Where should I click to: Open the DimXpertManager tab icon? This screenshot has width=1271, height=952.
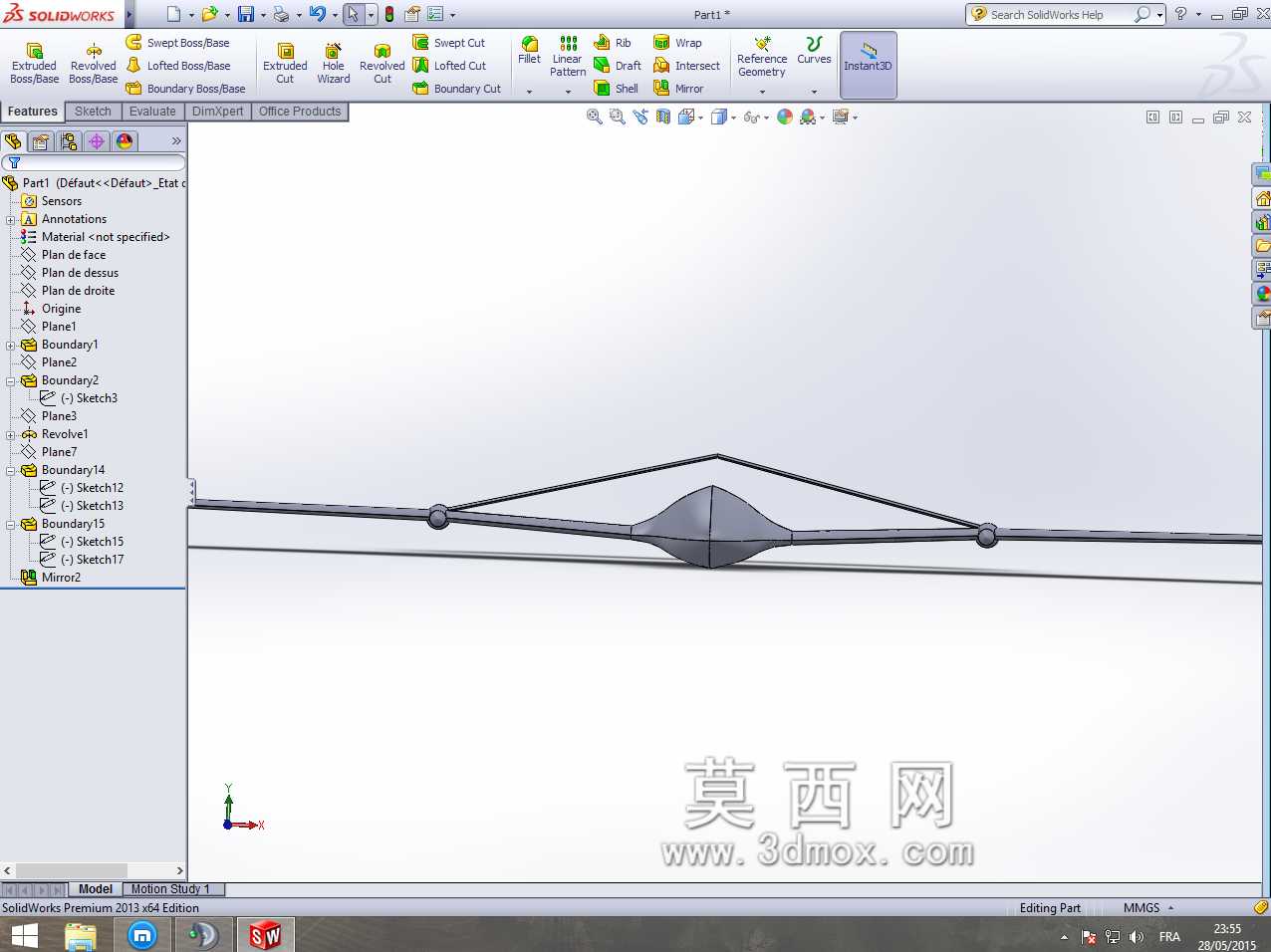(97, 141)
